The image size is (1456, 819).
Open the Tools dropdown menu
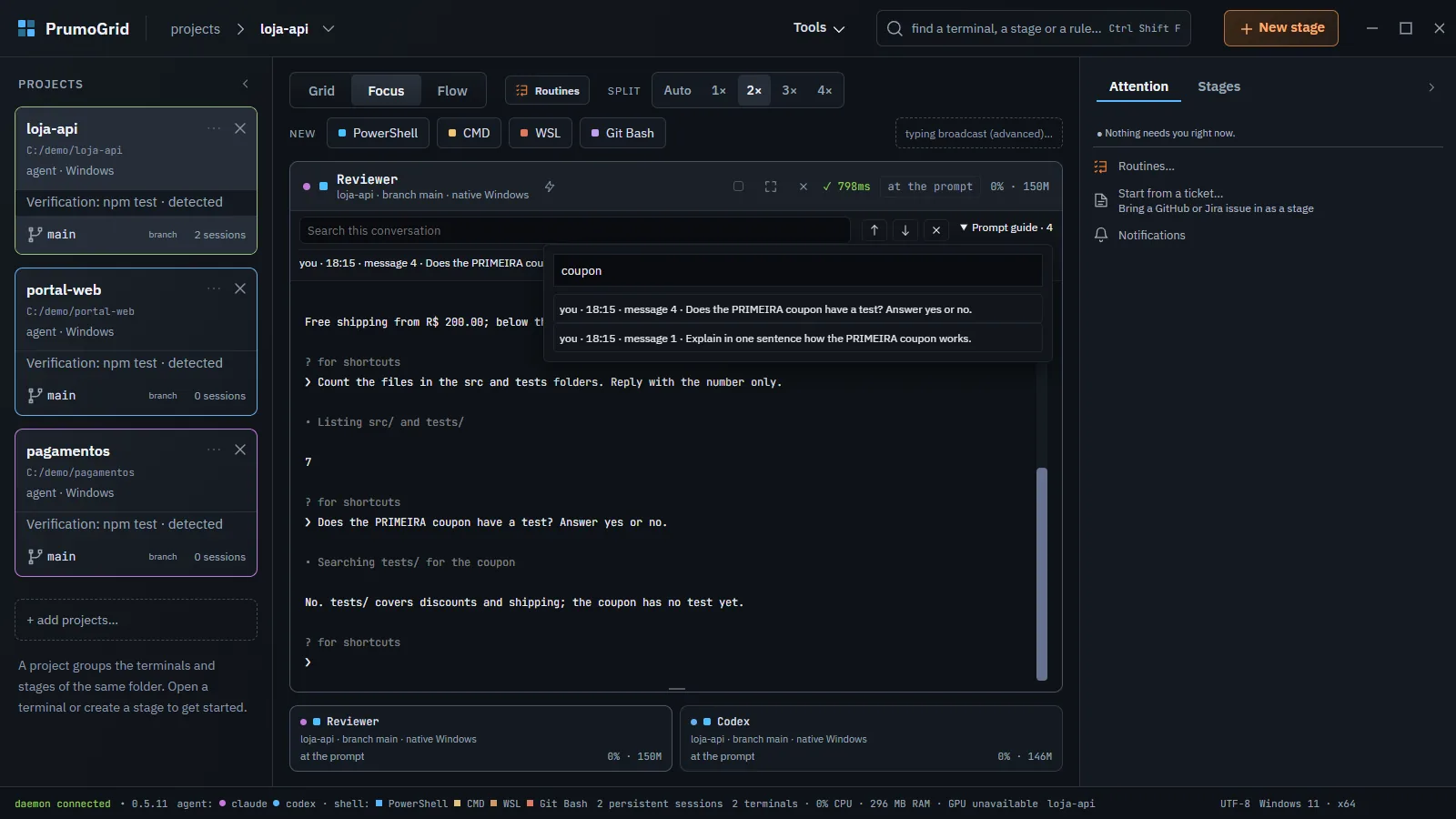tap(819, 28)
